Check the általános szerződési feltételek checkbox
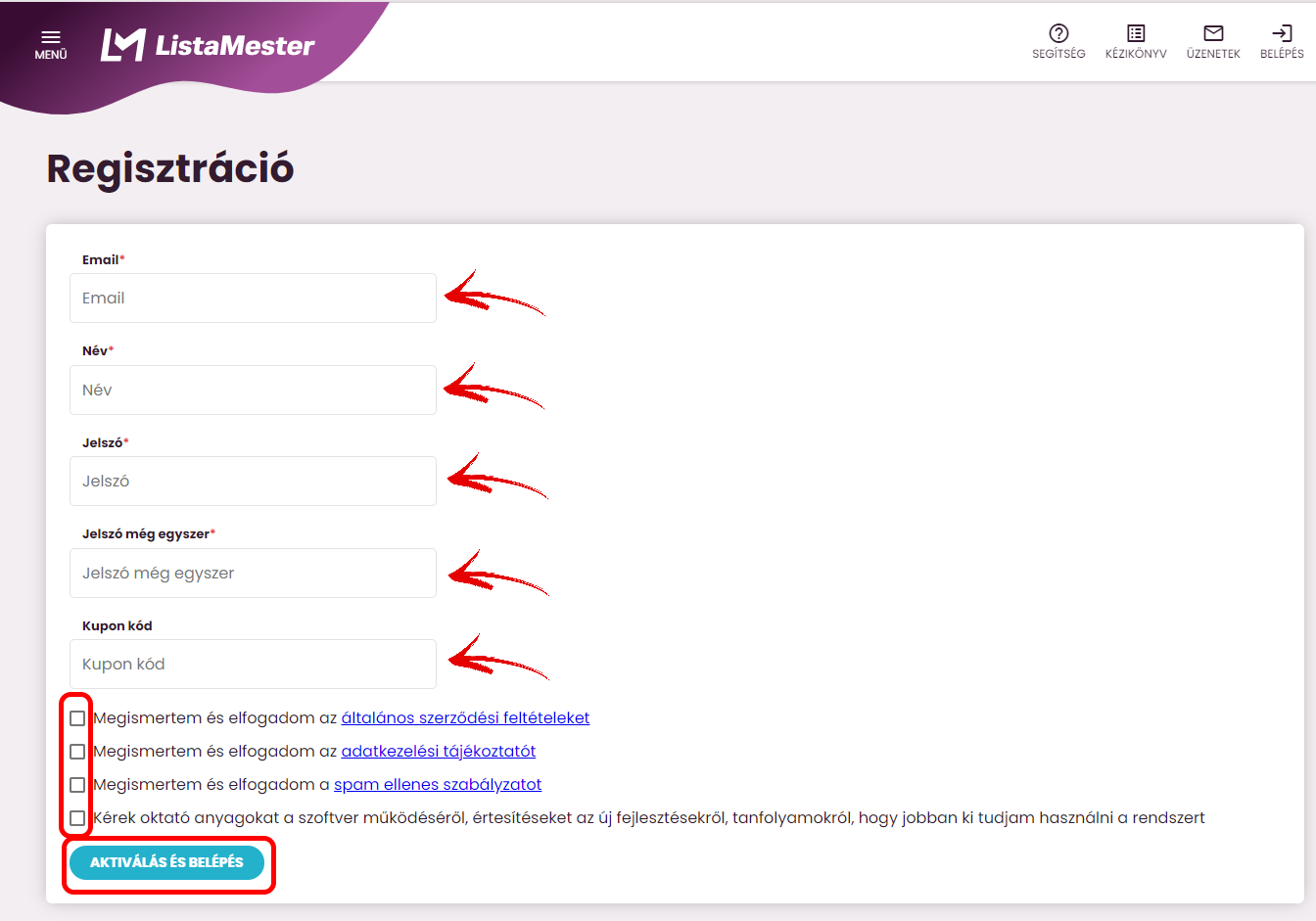Viewport: 1316px width, 921px height. point(77,718)
